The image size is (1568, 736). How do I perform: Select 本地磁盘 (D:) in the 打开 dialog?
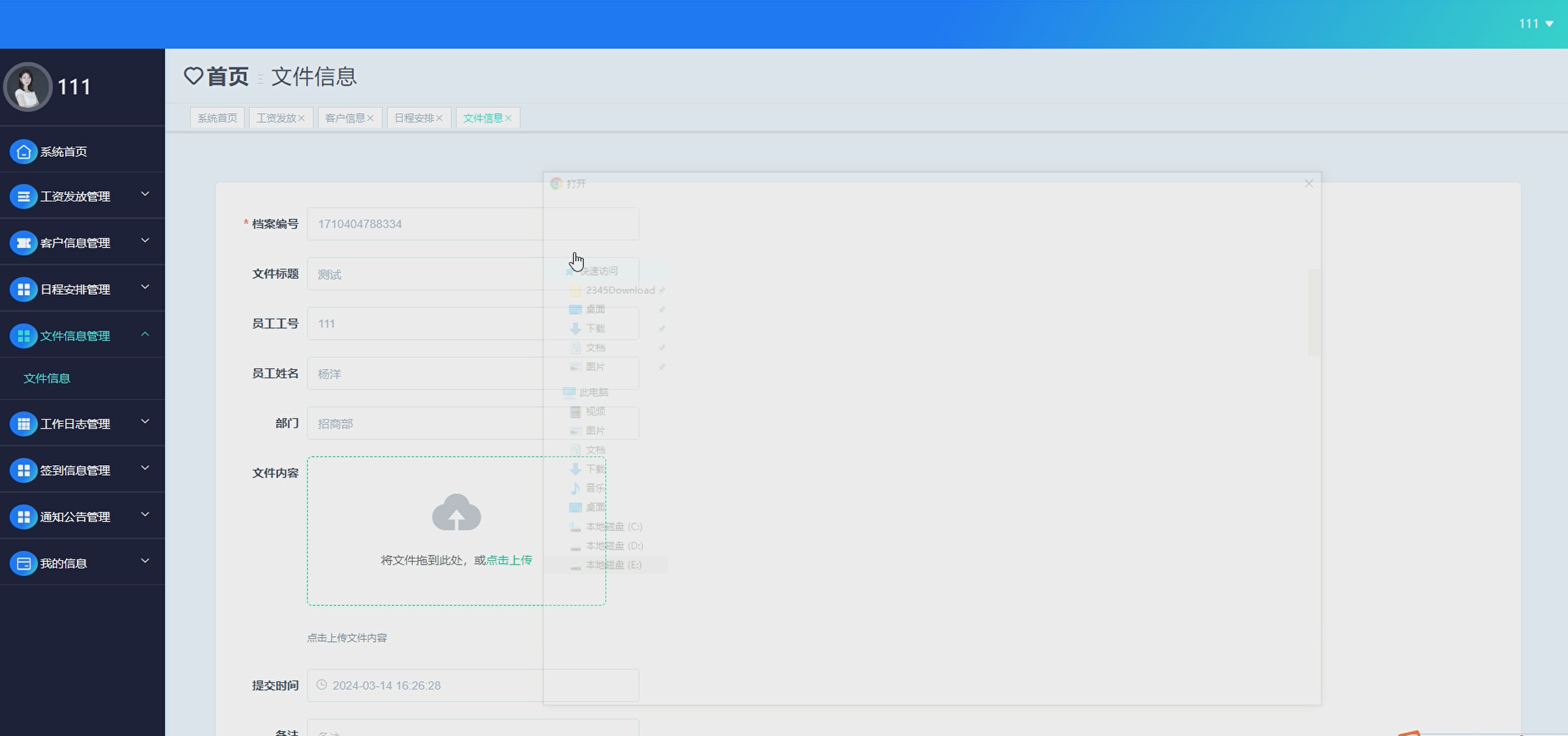(x=614, y=546)
